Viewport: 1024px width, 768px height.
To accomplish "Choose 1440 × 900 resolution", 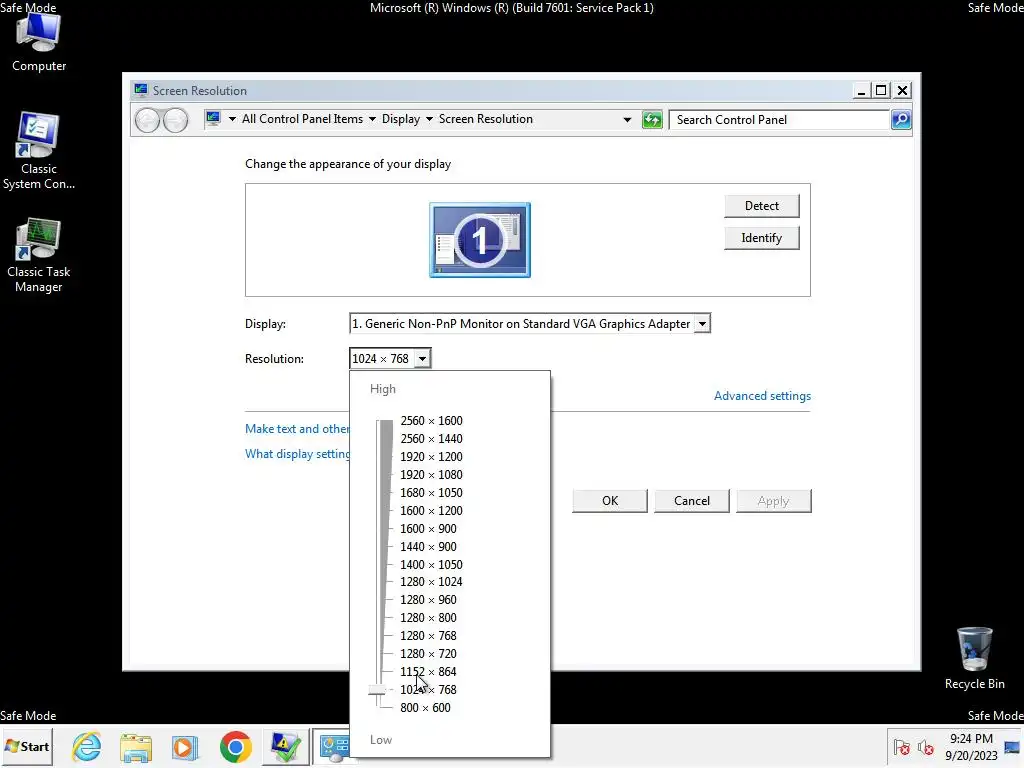I will point(428,547).
